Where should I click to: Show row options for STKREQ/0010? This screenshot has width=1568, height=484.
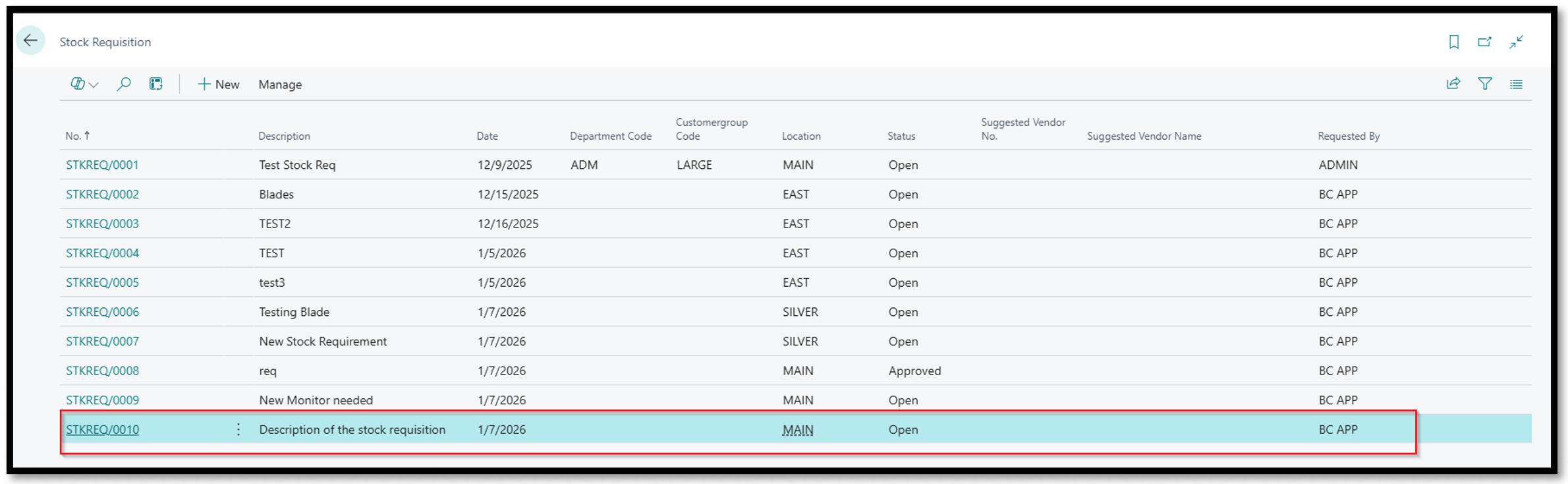(238, 430)
